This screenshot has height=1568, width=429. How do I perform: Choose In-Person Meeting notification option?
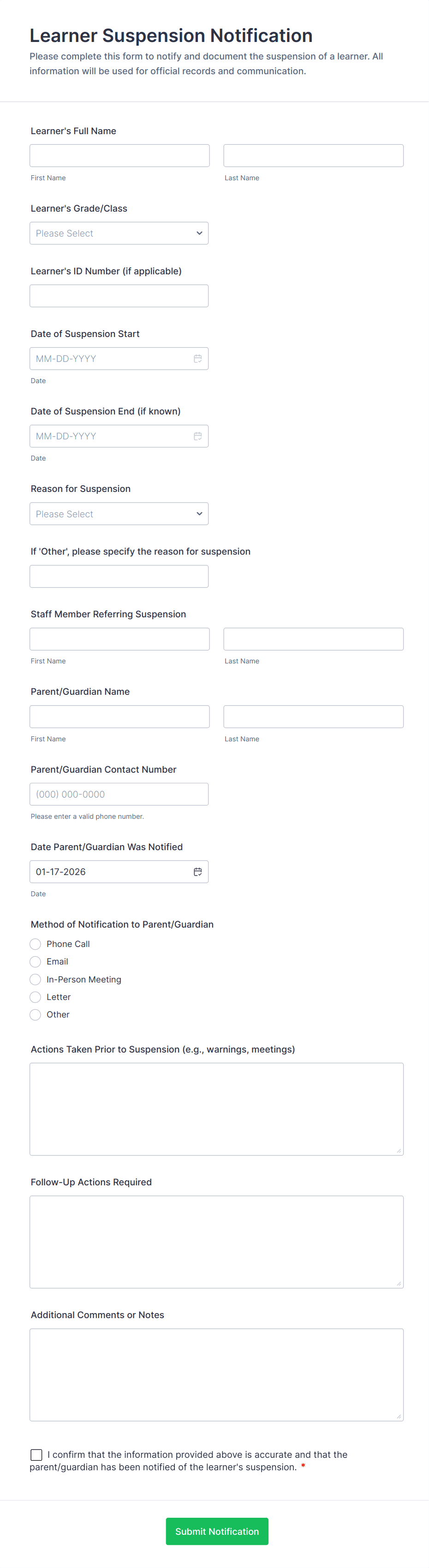tap(36, 979)
